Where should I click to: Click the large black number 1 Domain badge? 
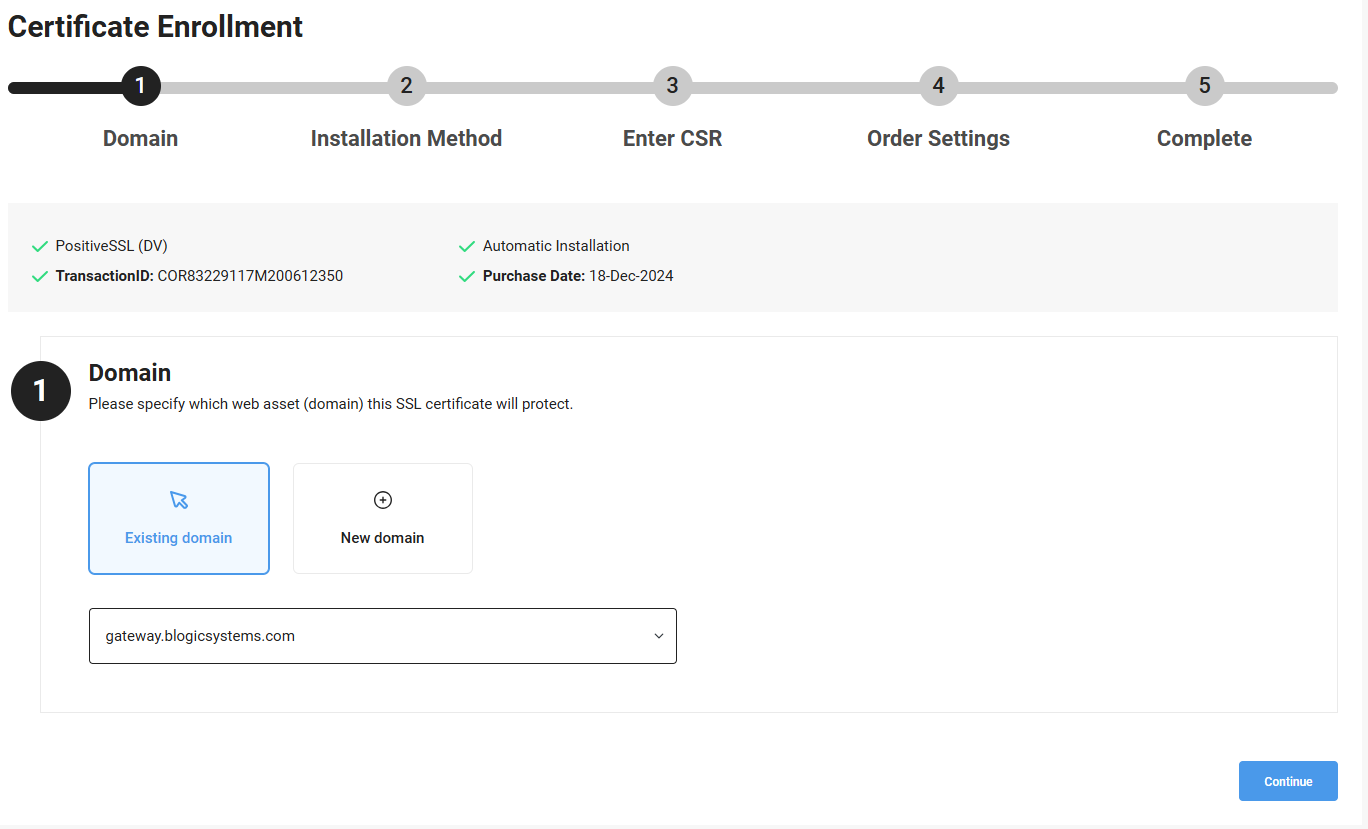pyautogui.click(x=41, y=390)
